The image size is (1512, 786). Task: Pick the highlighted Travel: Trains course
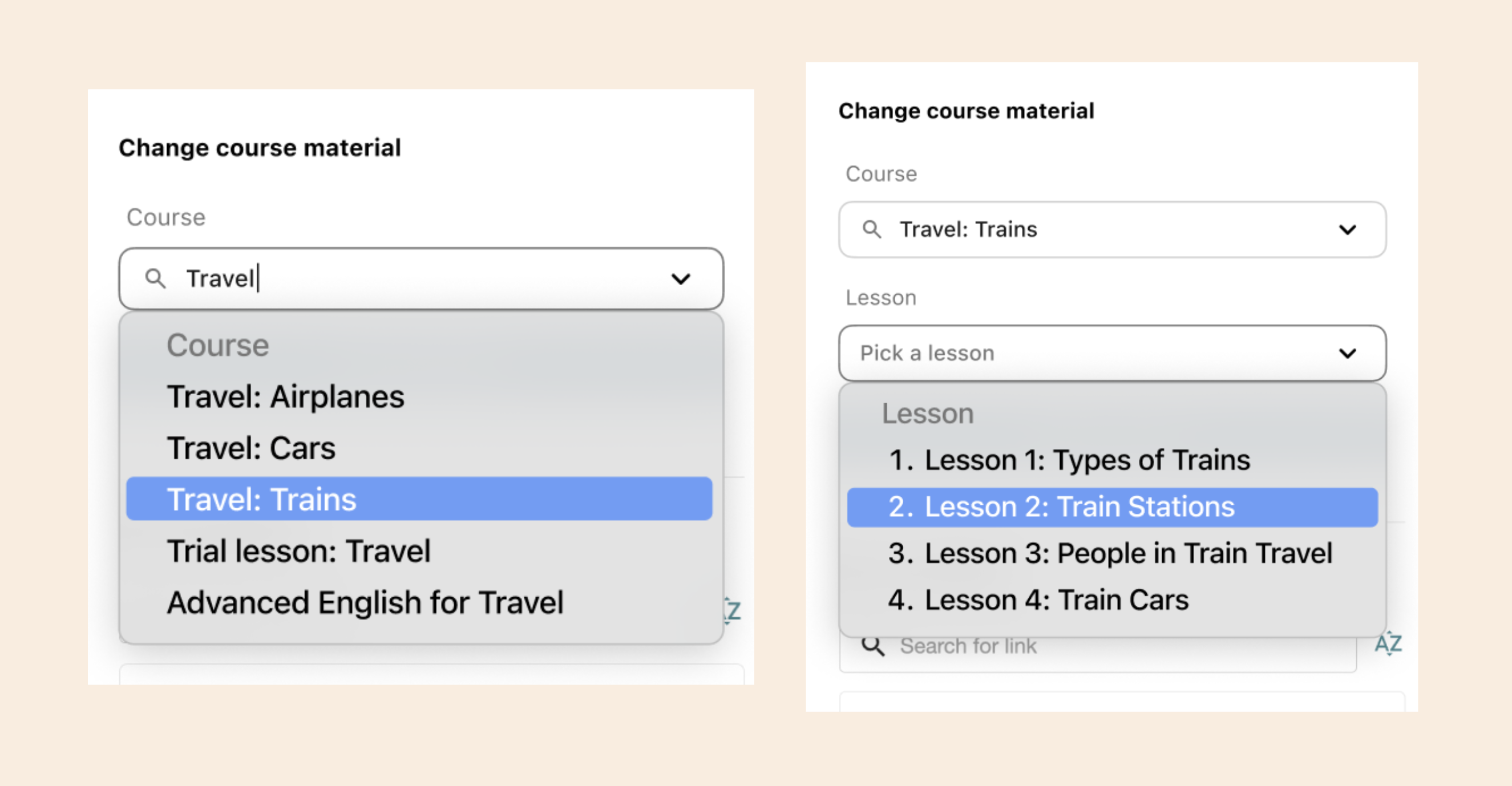coord(419,499)
